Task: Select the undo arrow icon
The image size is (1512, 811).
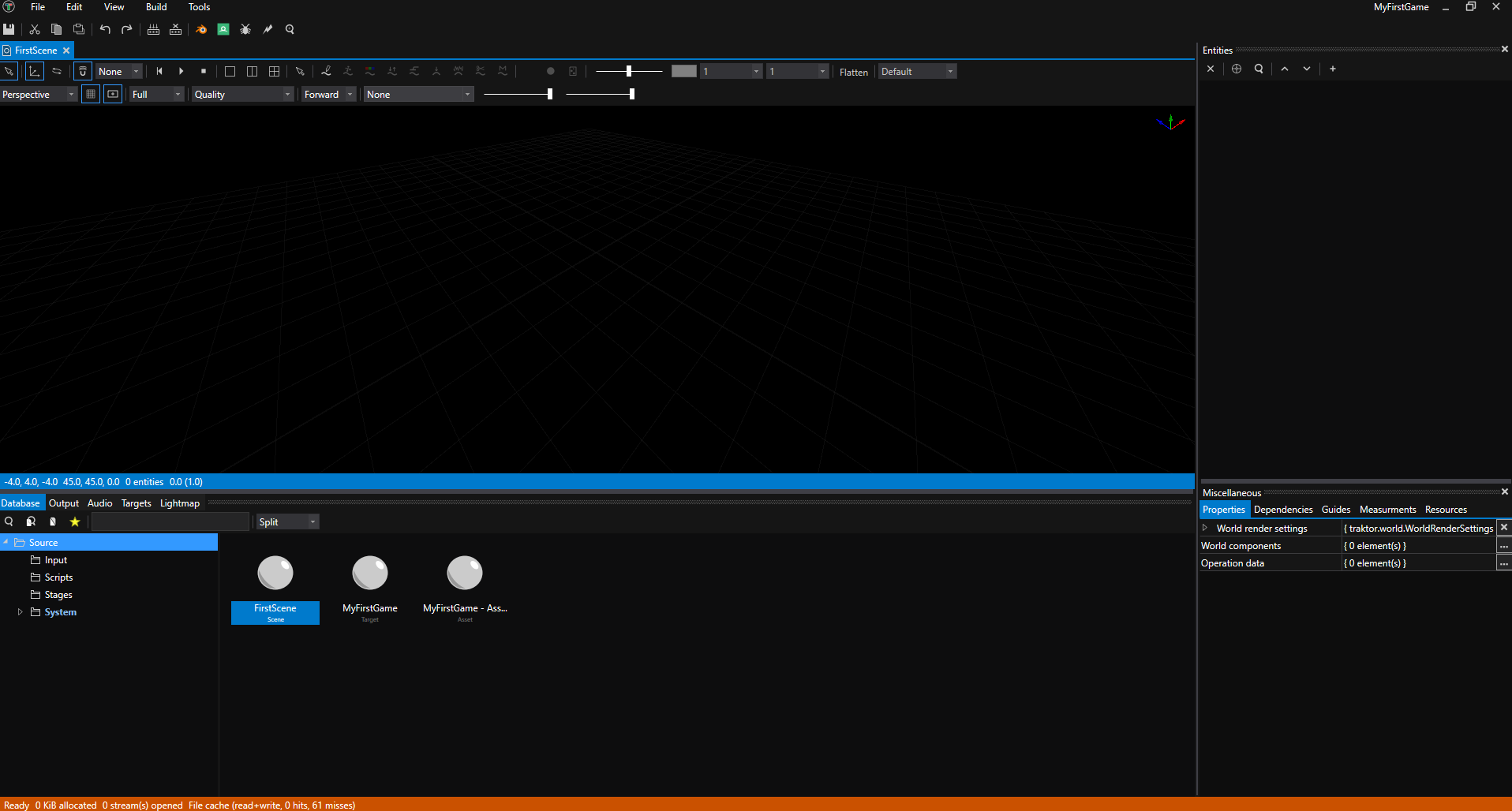Action: coord(105,29)
